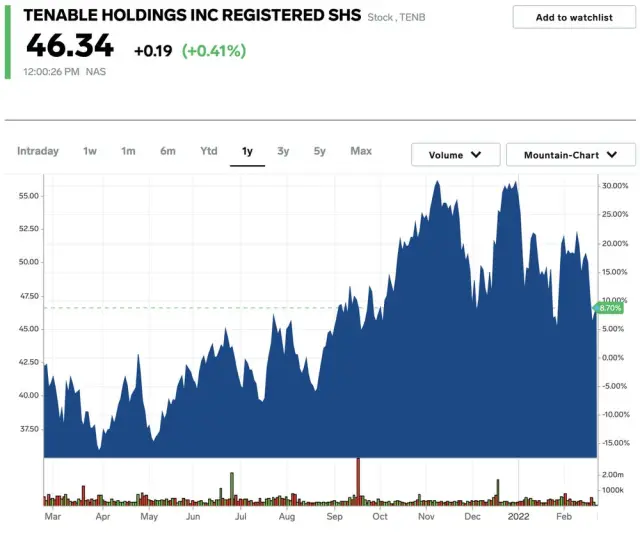The width and height of the screenshot is (640, 548).
Task: Open the 5y time range
Action: pyautogui.click(x=319, y=151)
